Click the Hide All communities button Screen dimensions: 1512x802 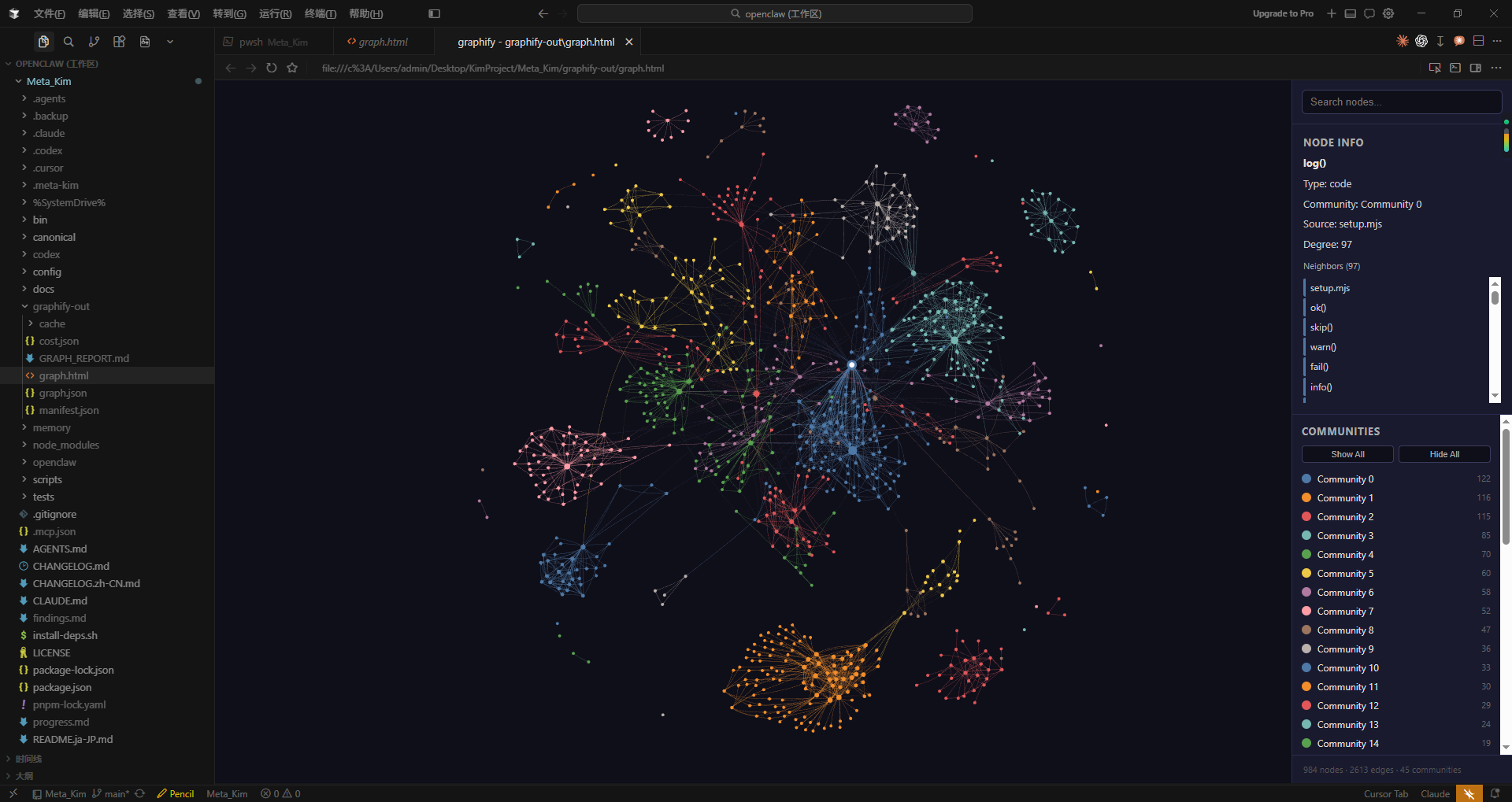1444,454
